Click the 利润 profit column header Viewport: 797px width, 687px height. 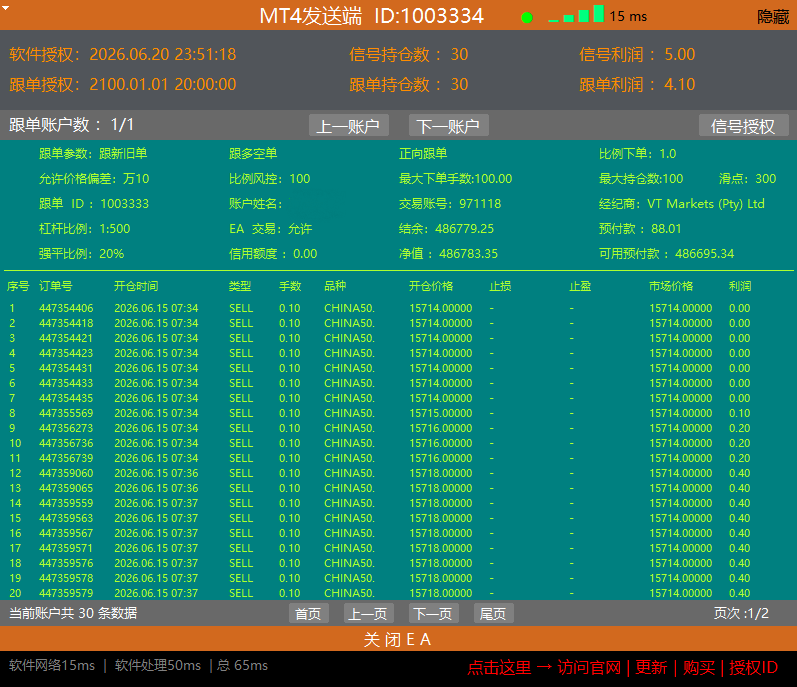coord(740,286)
